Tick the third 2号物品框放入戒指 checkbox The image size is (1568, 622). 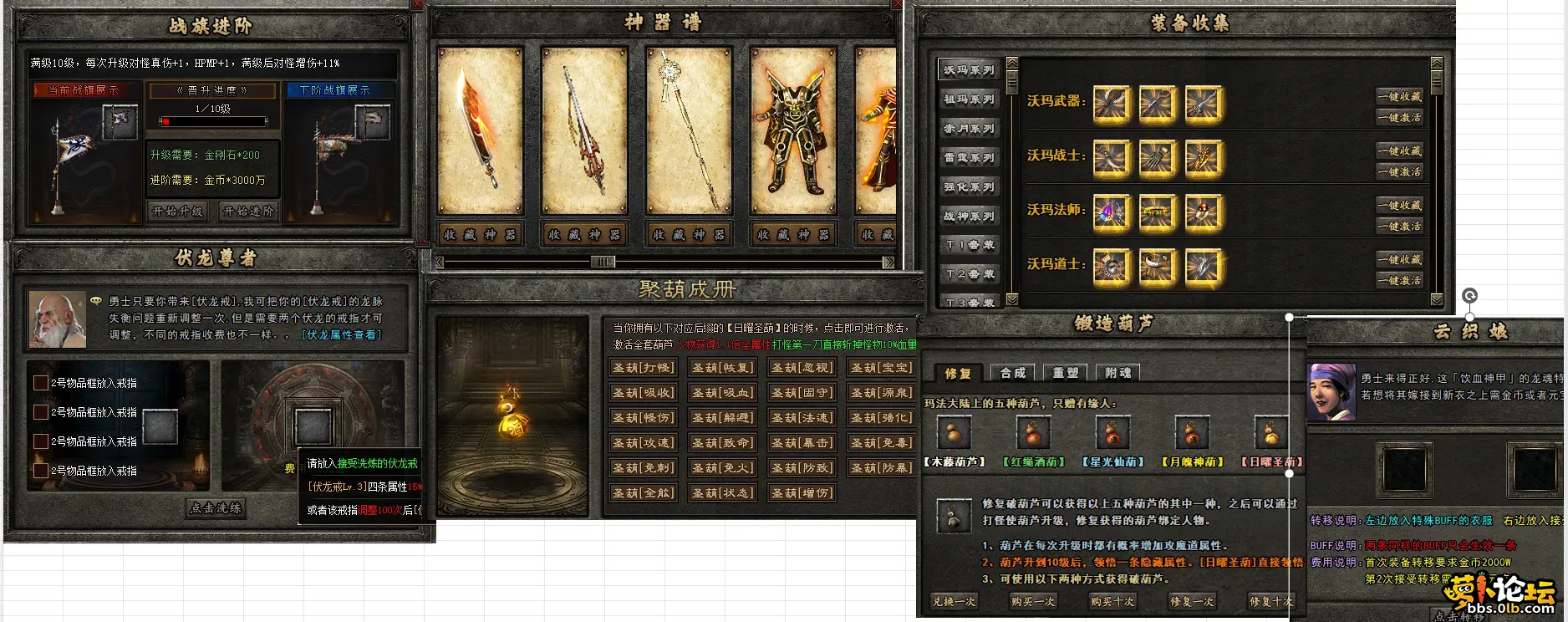40,441
